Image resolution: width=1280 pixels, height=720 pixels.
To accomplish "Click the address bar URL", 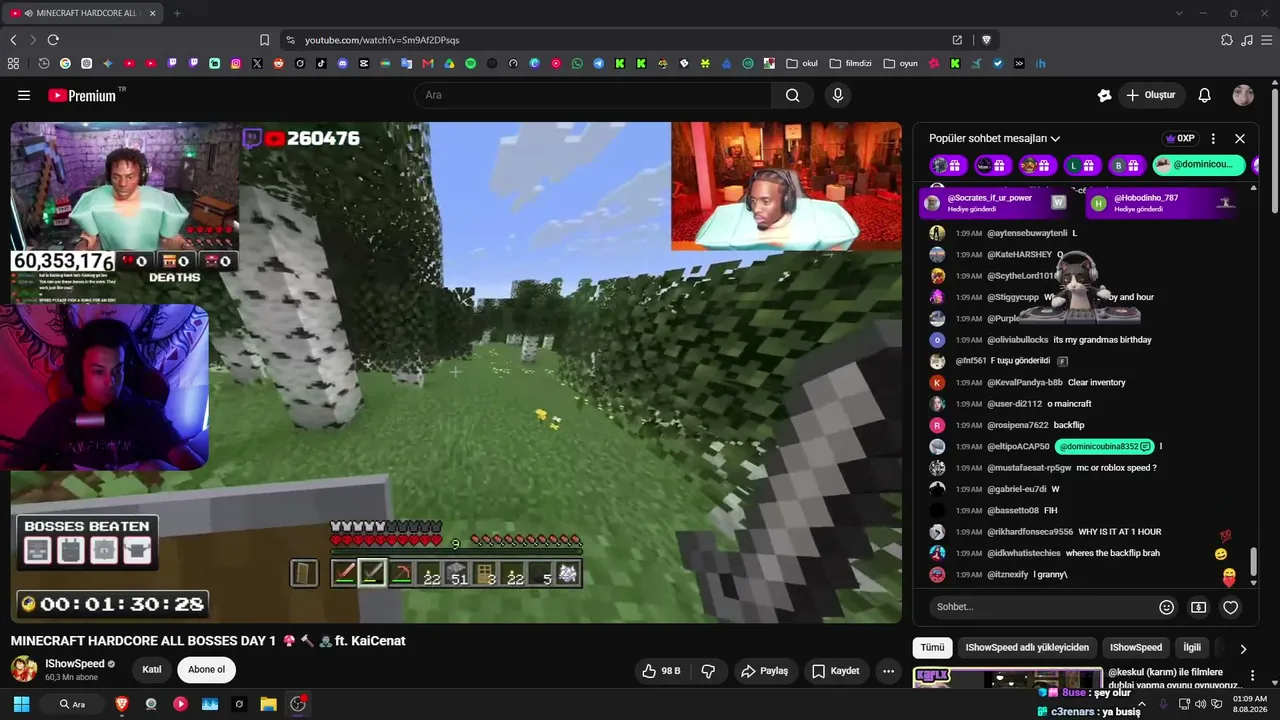I will [382, 40].
